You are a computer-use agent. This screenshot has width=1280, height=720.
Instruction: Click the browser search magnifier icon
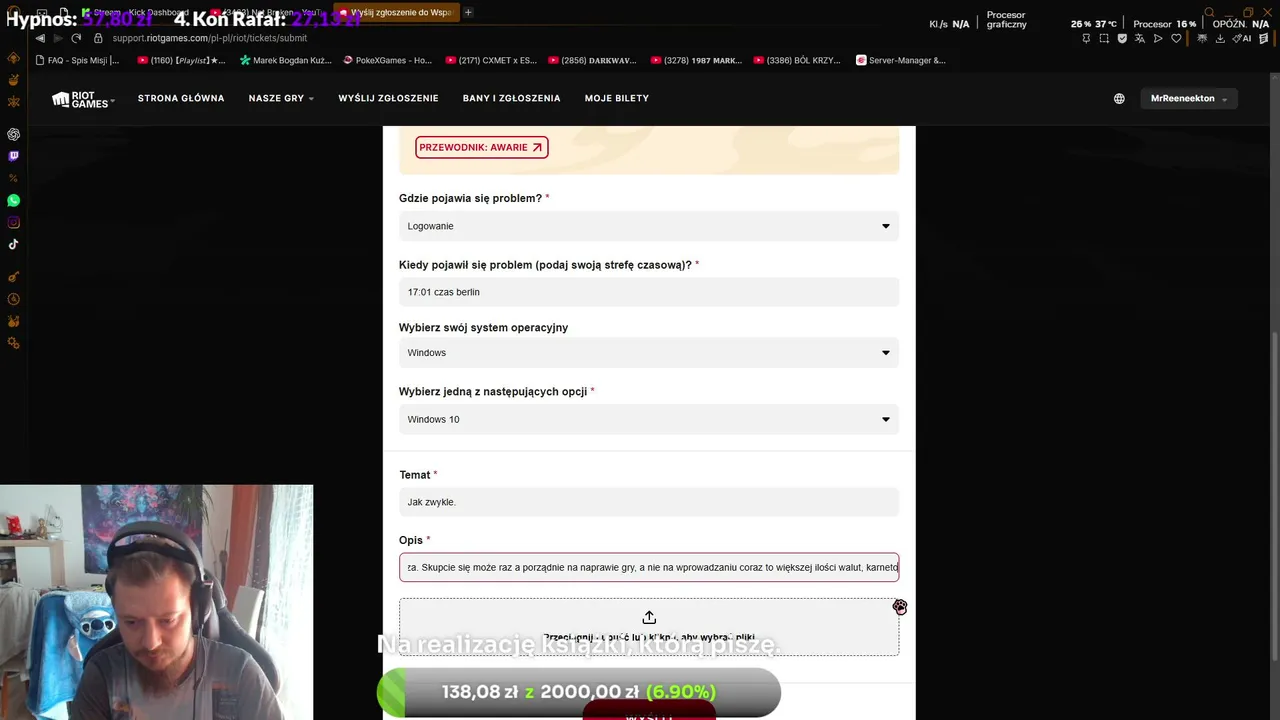(x=1209, y=13)
